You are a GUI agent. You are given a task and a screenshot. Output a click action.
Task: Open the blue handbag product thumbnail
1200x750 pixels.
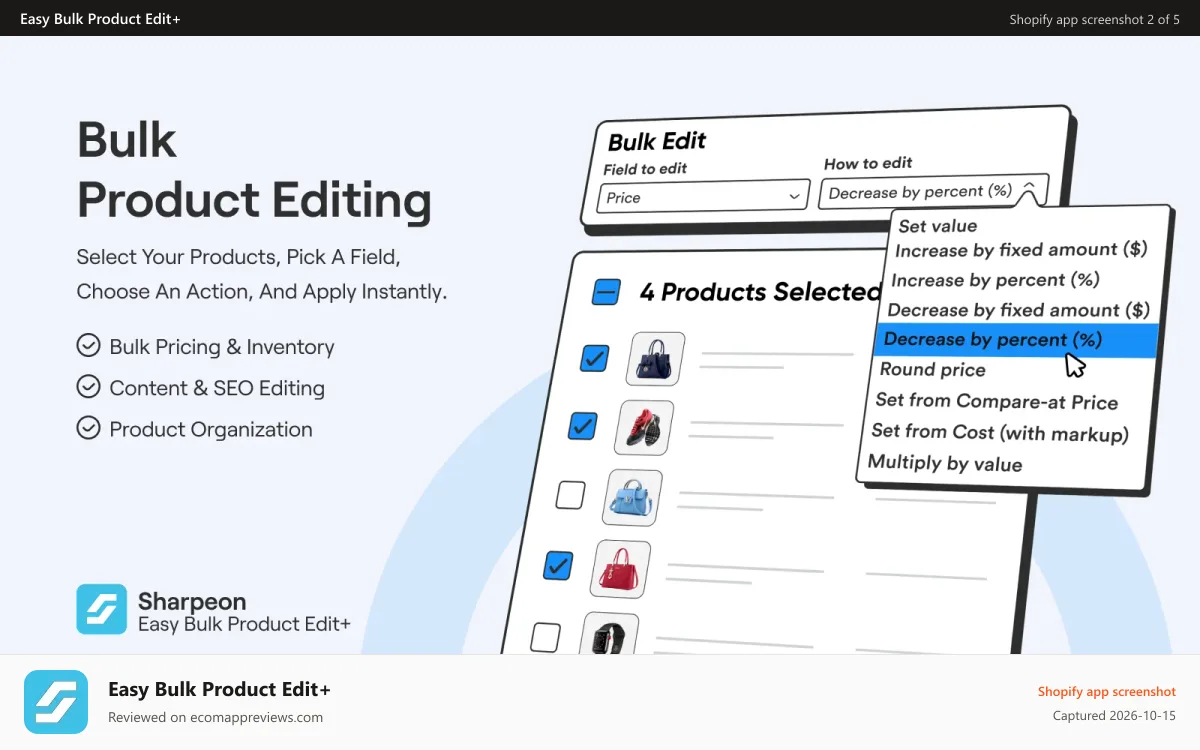coord(631,498)
